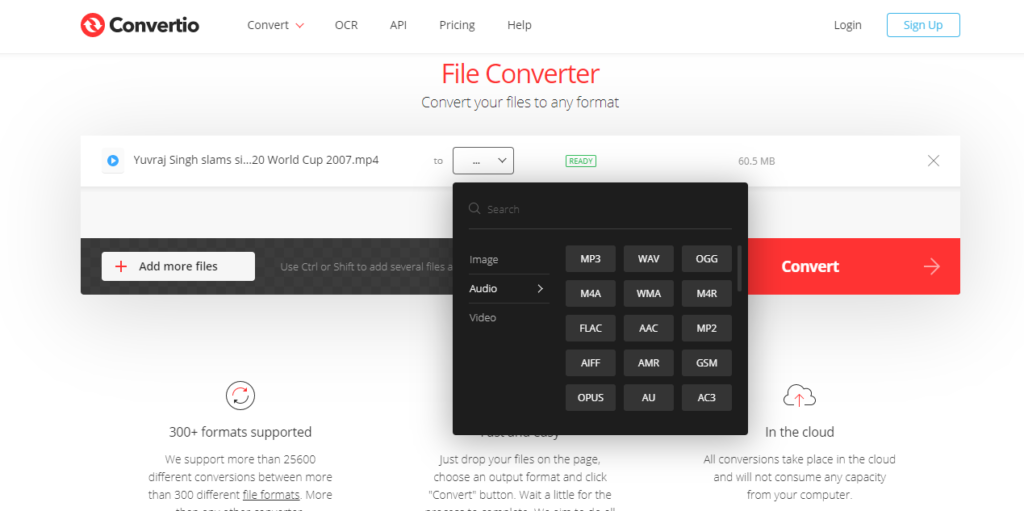This screenshot has height=511, width=1024.
Task: Click into the format Search field
Action: [x=600, y=210]
